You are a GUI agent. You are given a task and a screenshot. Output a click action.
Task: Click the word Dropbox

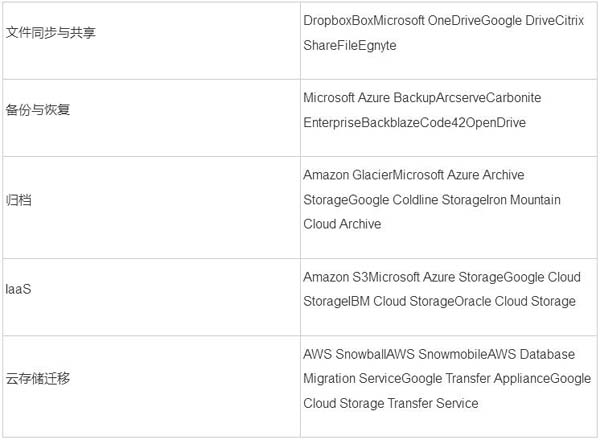pos(329,20)
